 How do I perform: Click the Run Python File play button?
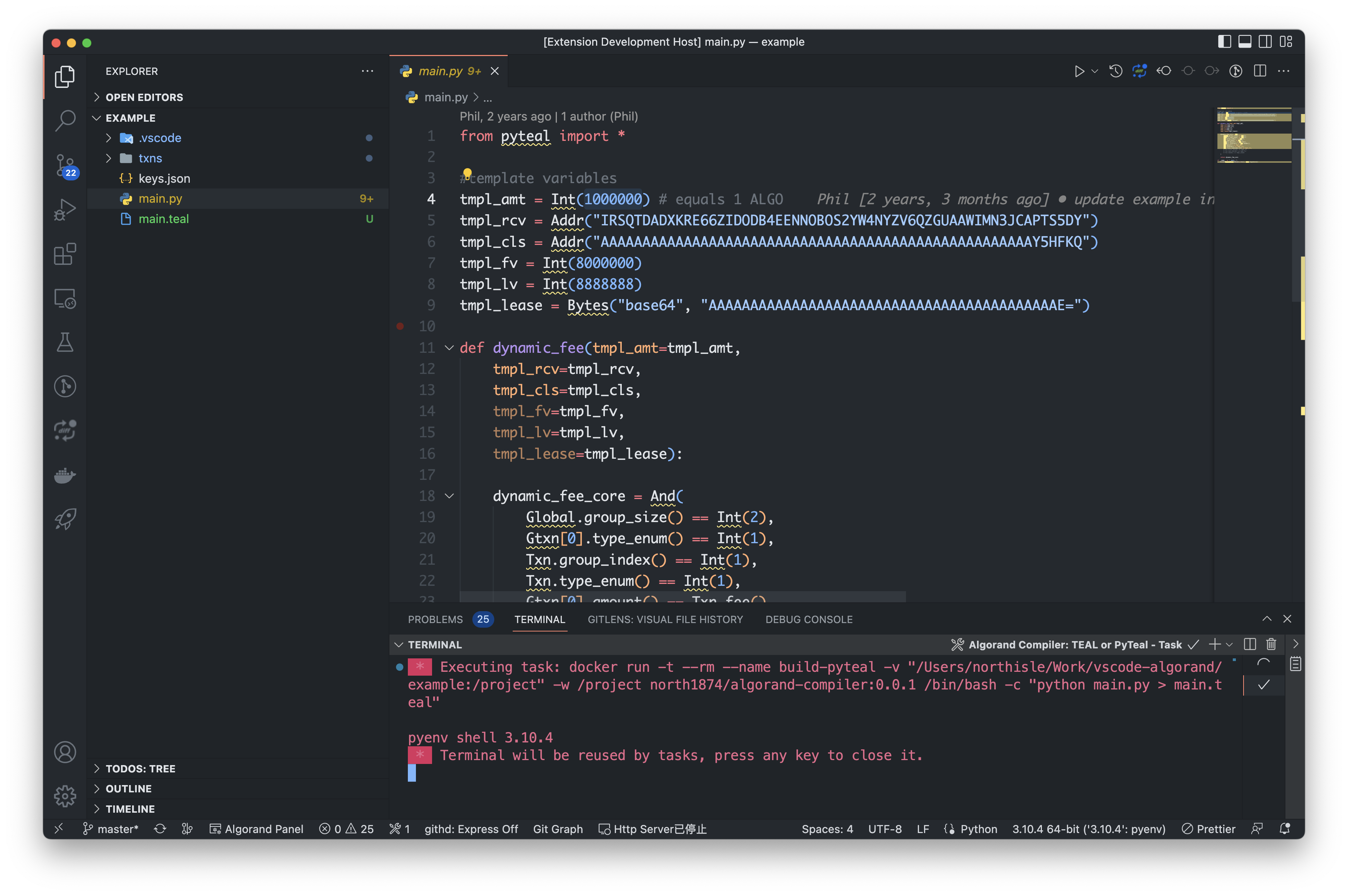tap(1079, 71)
